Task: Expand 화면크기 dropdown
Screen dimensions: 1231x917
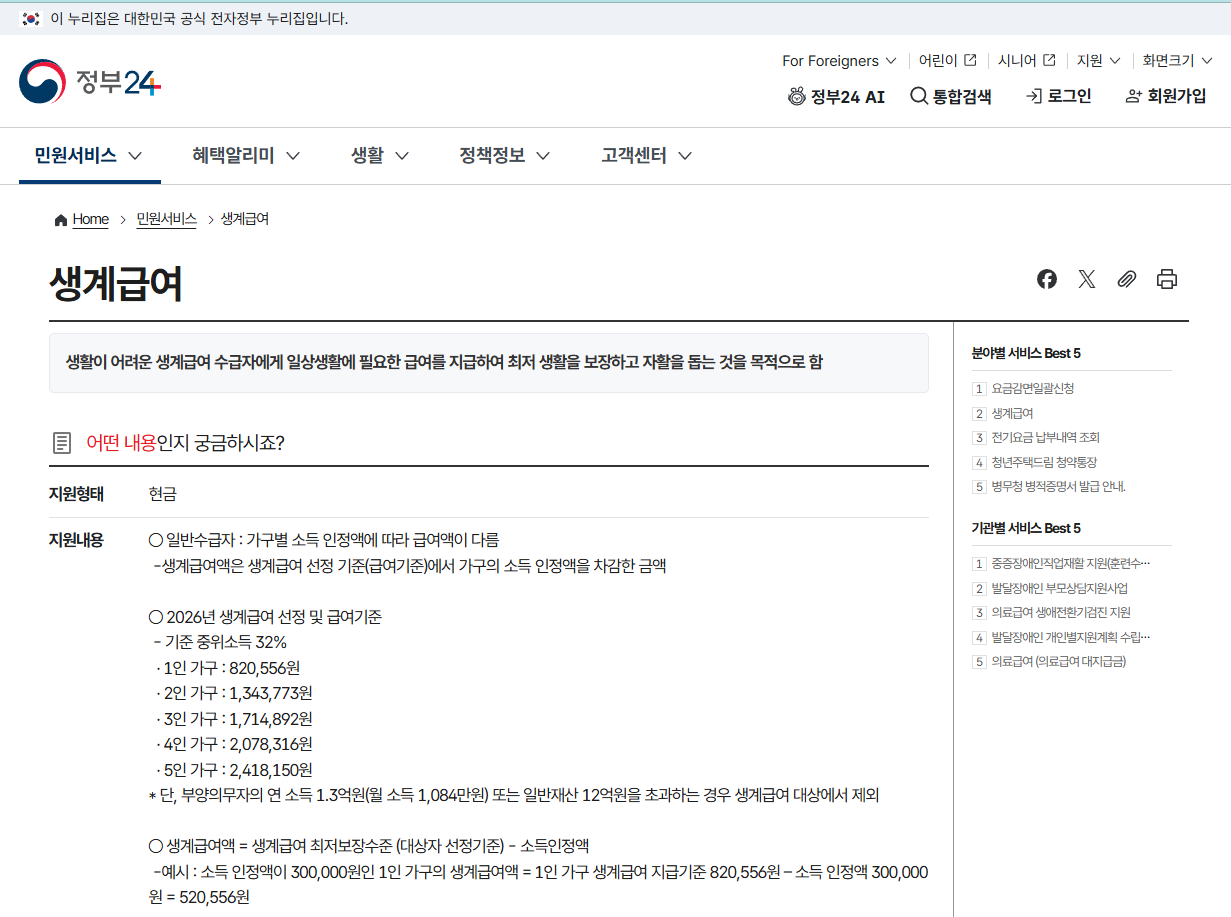Action: (1178, 61)
